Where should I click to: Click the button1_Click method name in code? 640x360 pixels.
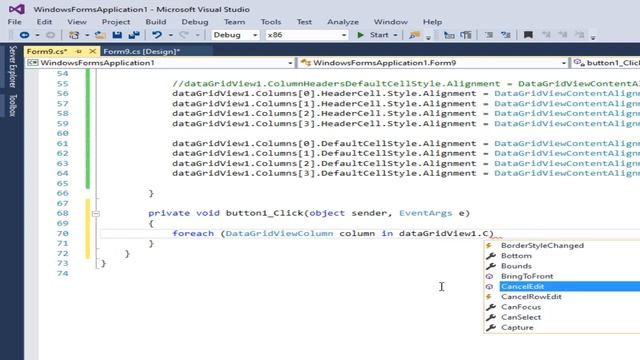(265, 213)
